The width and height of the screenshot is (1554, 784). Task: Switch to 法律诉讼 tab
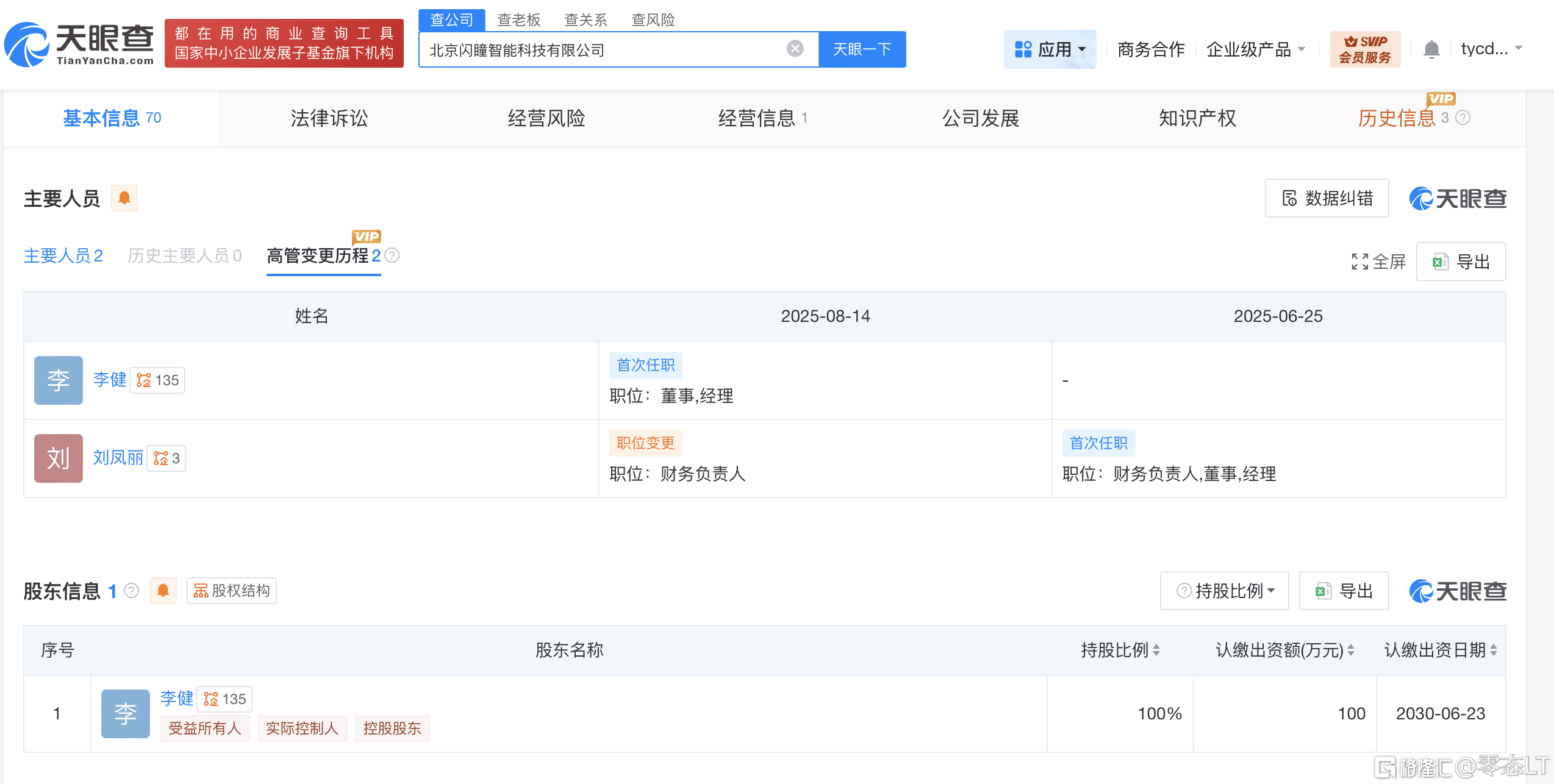(329, 118)
